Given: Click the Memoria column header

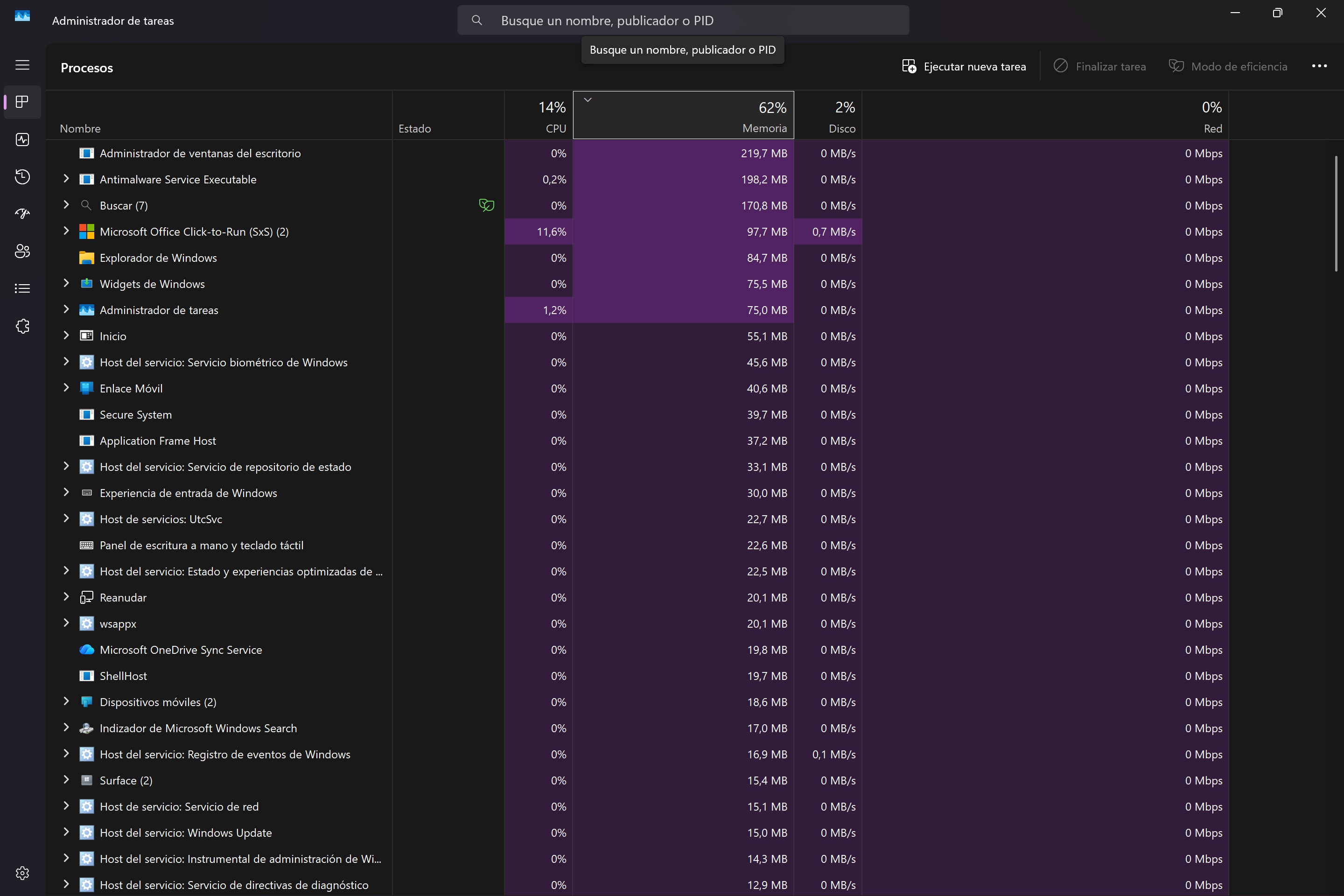Looking at the screenshot, I should tap(683, 115).
